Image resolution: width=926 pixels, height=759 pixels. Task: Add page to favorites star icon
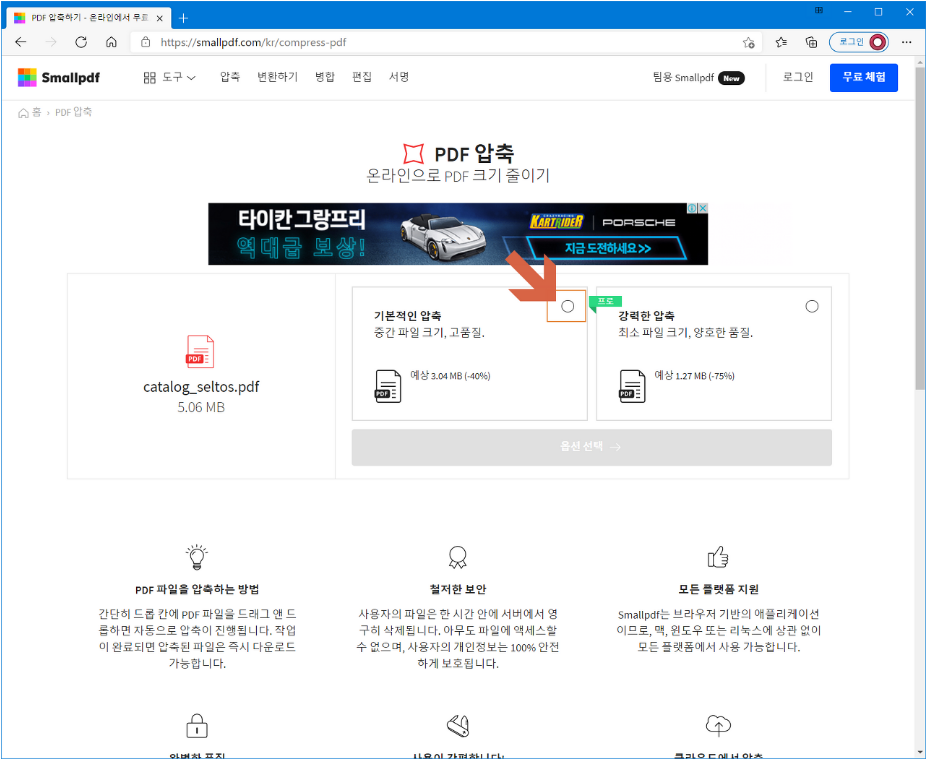tap(749, 42)
